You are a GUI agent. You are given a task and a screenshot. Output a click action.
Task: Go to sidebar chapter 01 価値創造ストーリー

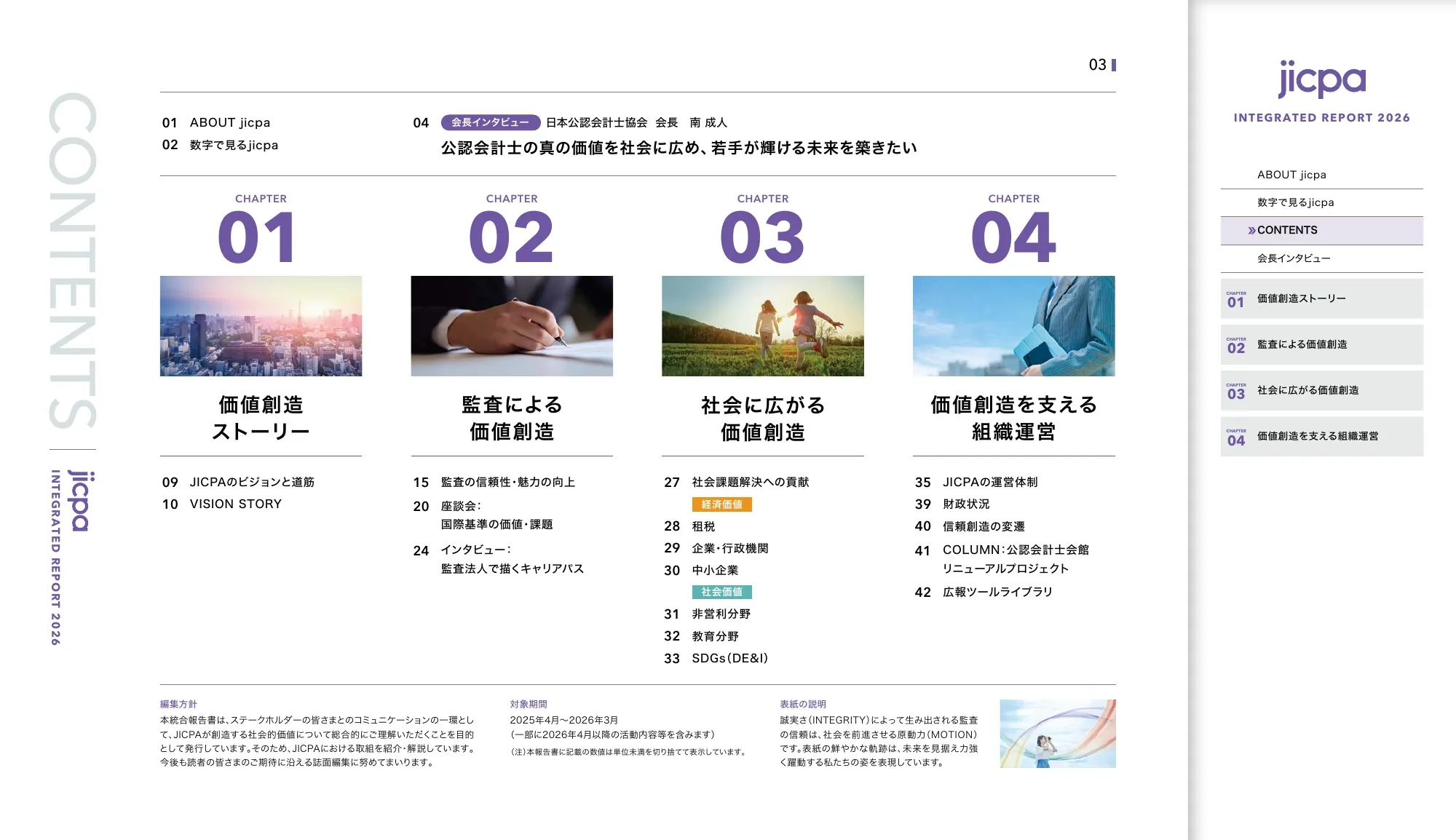[1321, 298]
